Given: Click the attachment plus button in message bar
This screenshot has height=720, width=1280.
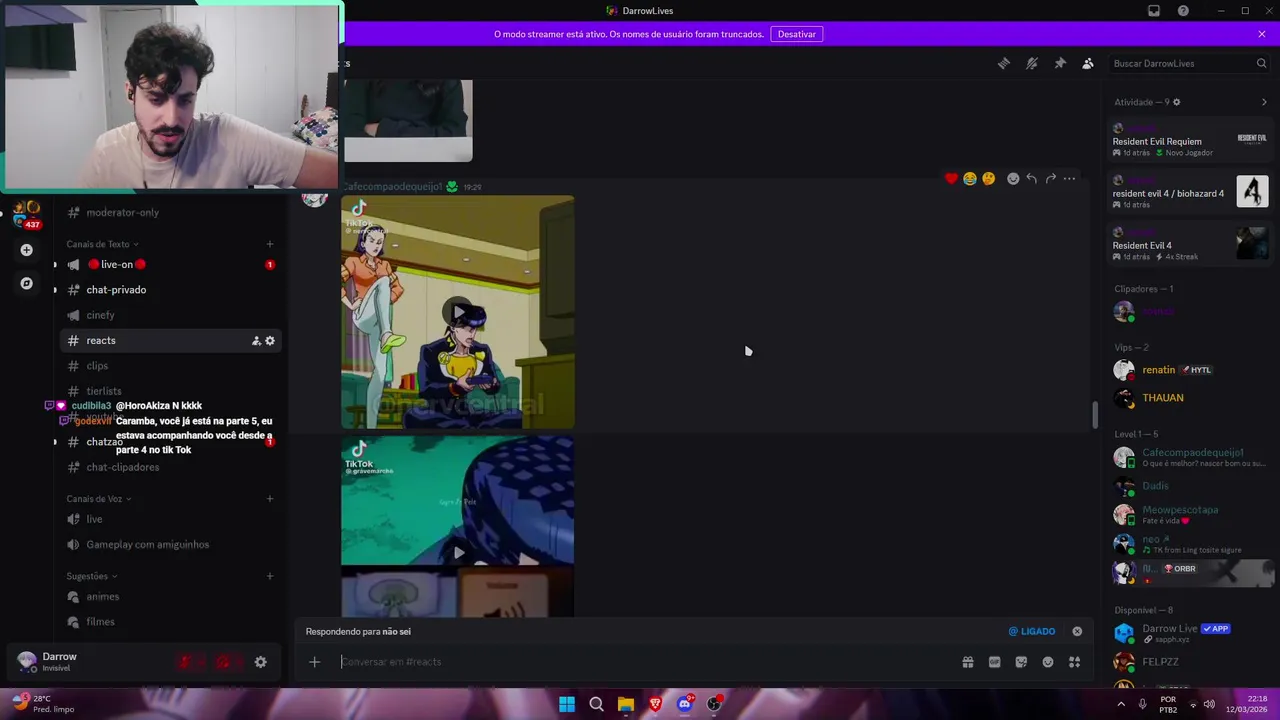Looking at the screenshot, I should tap(314, 662).
